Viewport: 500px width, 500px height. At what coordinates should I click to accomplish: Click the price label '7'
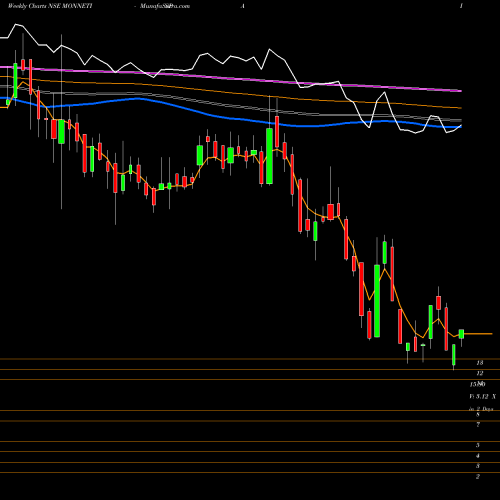click(x=478, y=425)
